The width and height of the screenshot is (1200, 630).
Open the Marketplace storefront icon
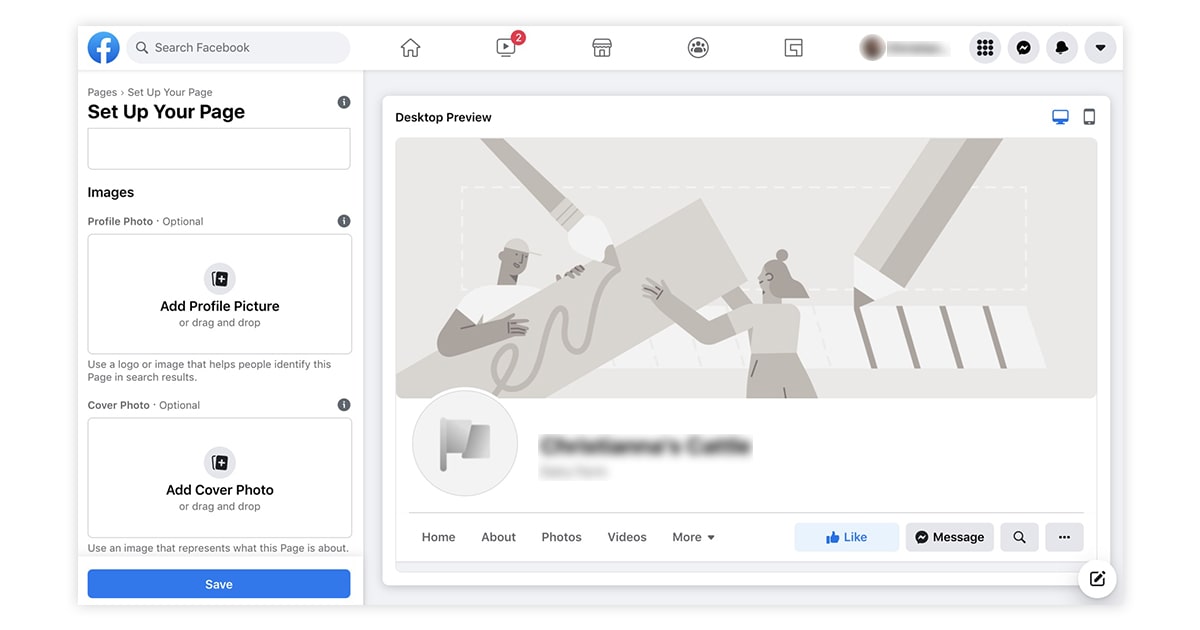coord(602,48)
